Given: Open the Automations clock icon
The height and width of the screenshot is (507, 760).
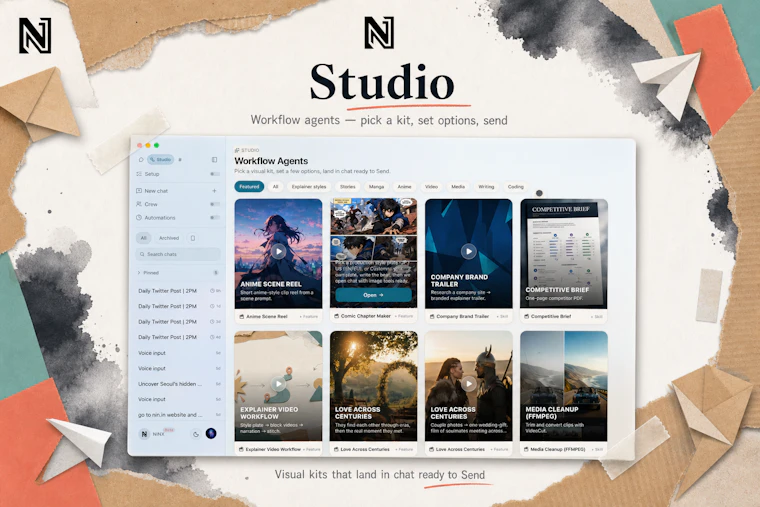Looking at the screenshot, I should click(139, 218).
